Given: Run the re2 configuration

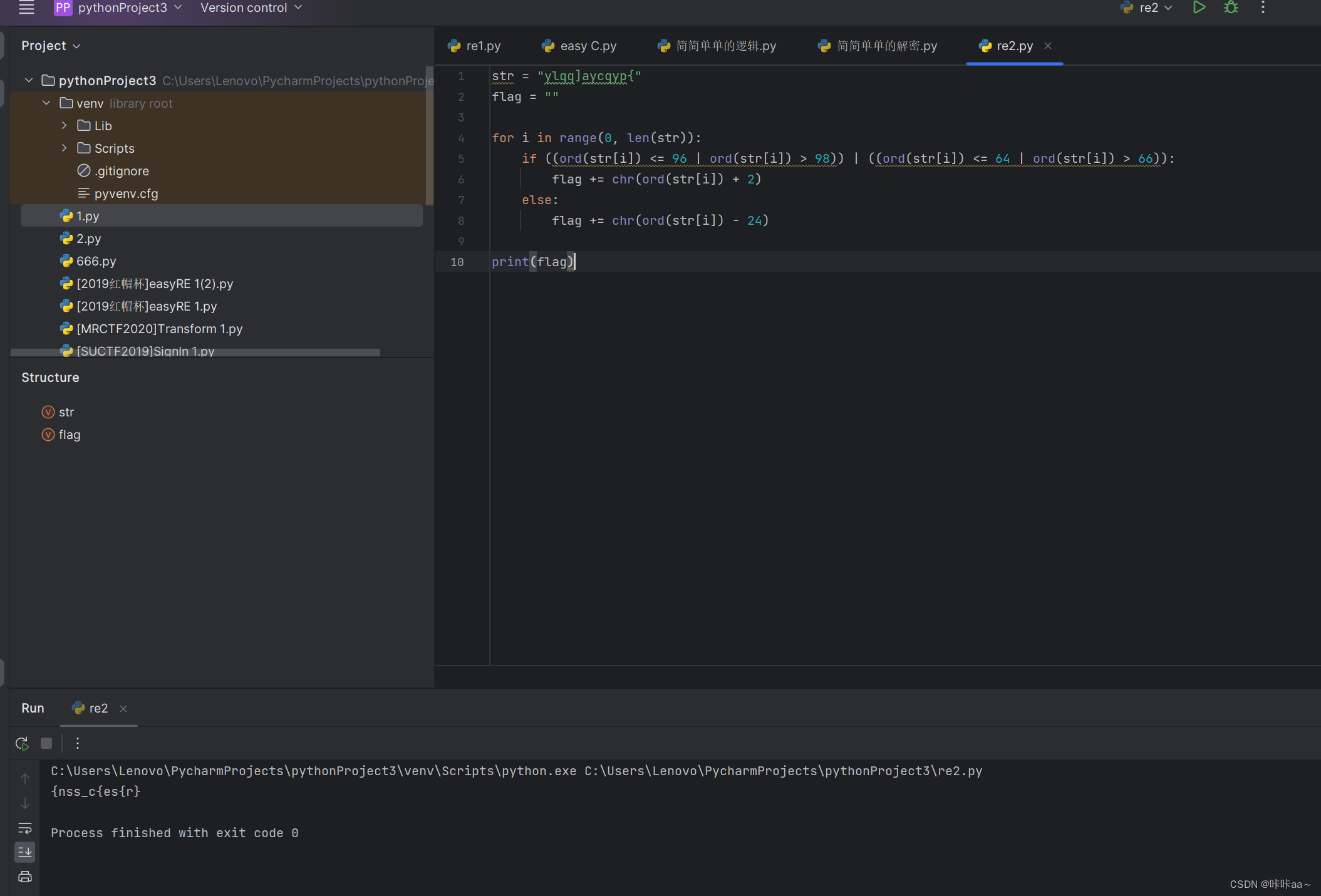Looking at the screenshot, I should coord(1199,8).
